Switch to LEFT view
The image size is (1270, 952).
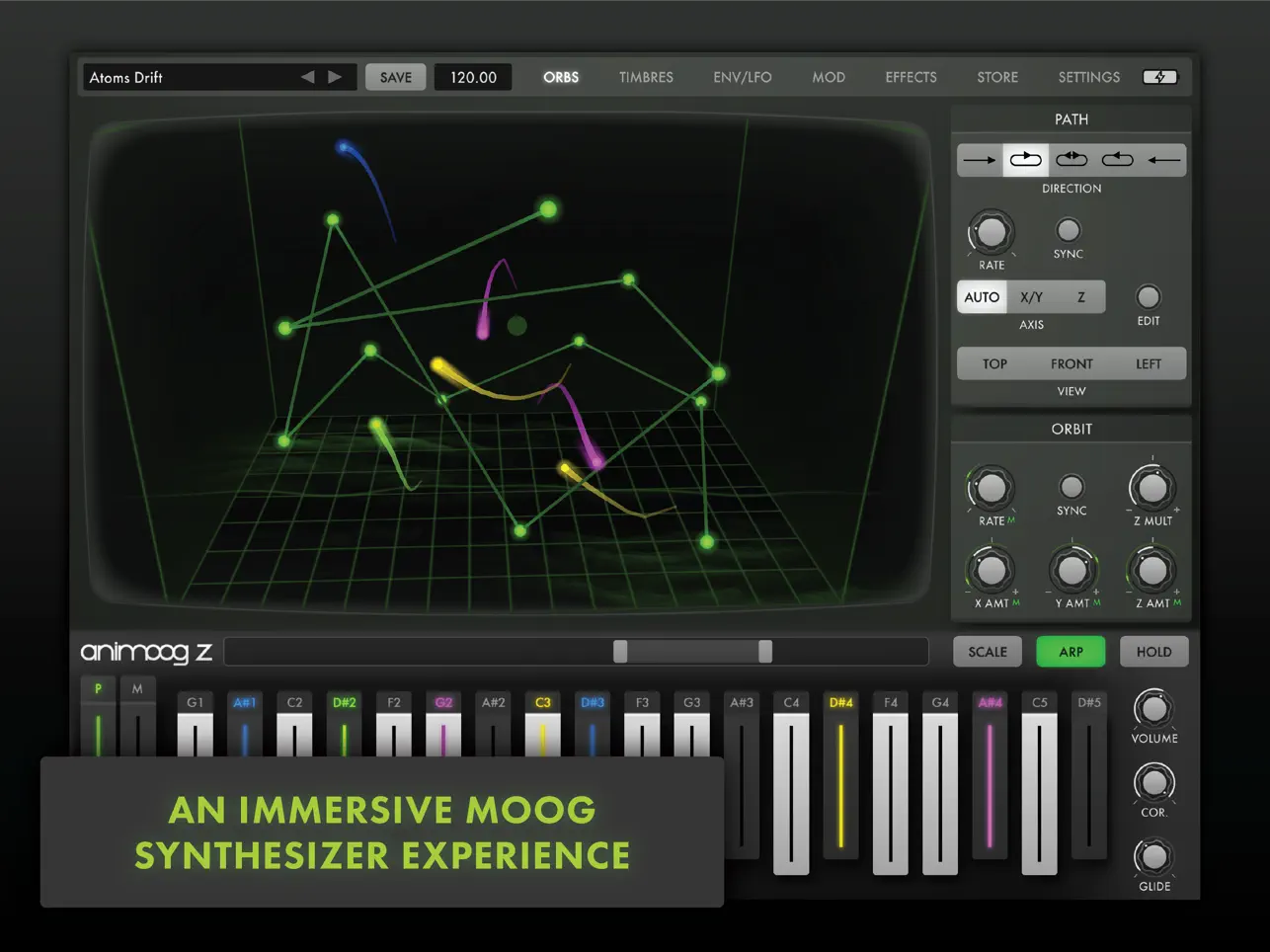[x=1149, y=364]
